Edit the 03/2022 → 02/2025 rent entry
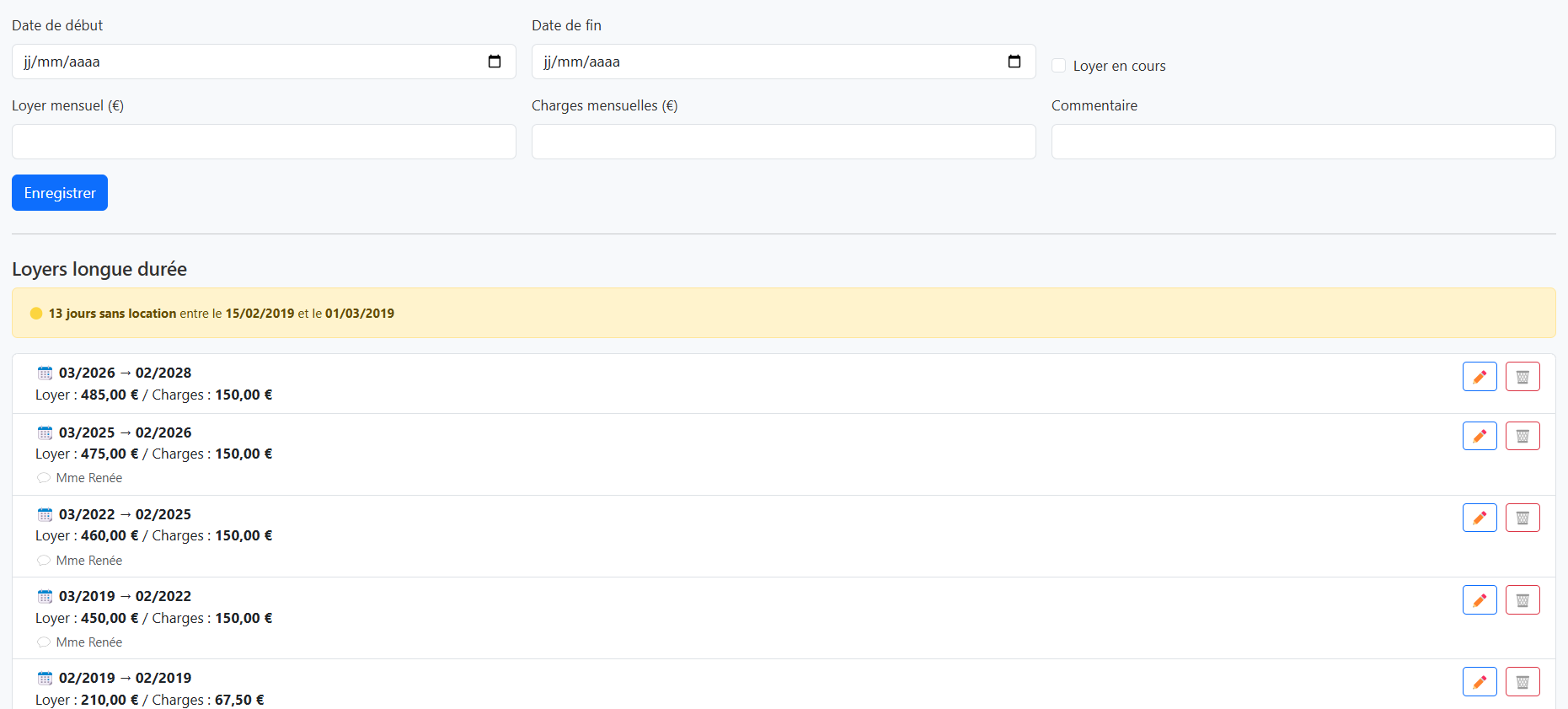 click(x=1479, y=518)
